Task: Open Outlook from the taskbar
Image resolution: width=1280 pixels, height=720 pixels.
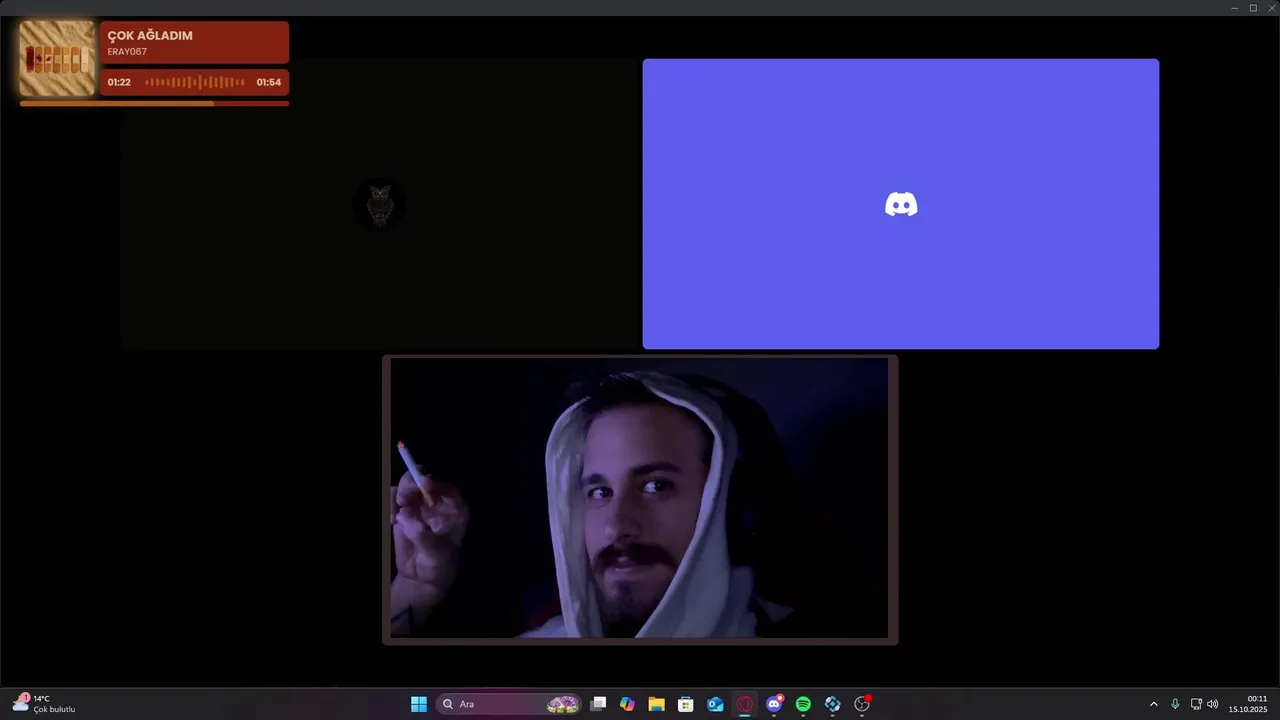Action: [715, 704]
